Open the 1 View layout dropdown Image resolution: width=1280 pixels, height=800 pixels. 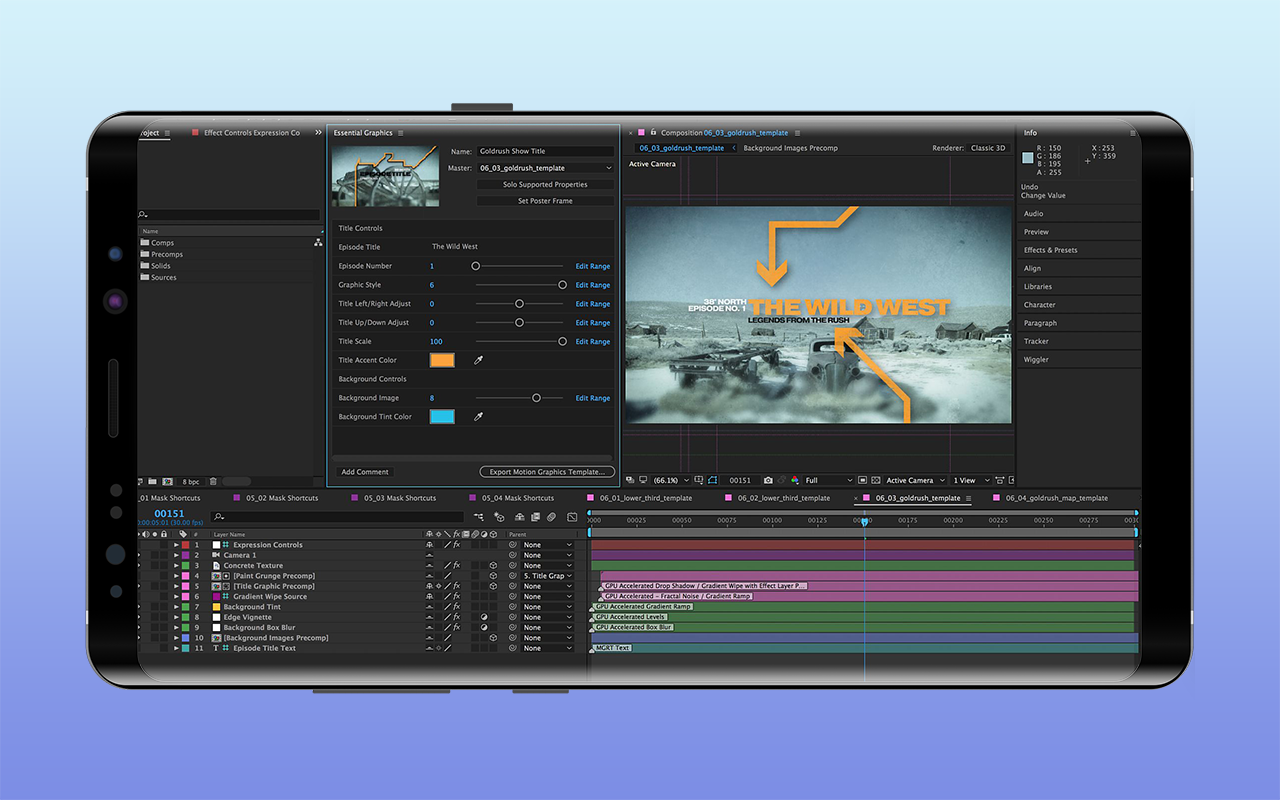point(971,480)
